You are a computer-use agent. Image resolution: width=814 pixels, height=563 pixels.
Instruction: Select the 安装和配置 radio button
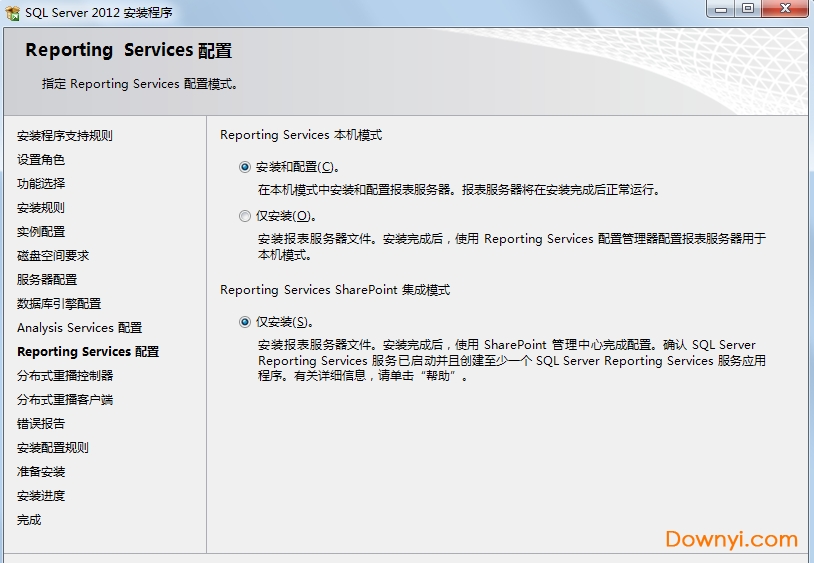(x=245, y=167)
